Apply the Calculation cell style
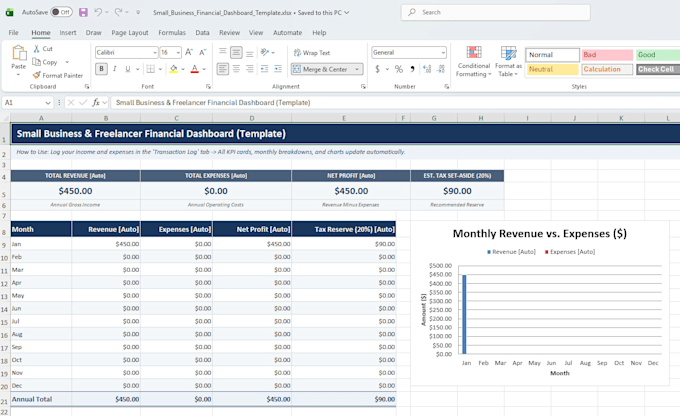 click(x=607, y=69)
